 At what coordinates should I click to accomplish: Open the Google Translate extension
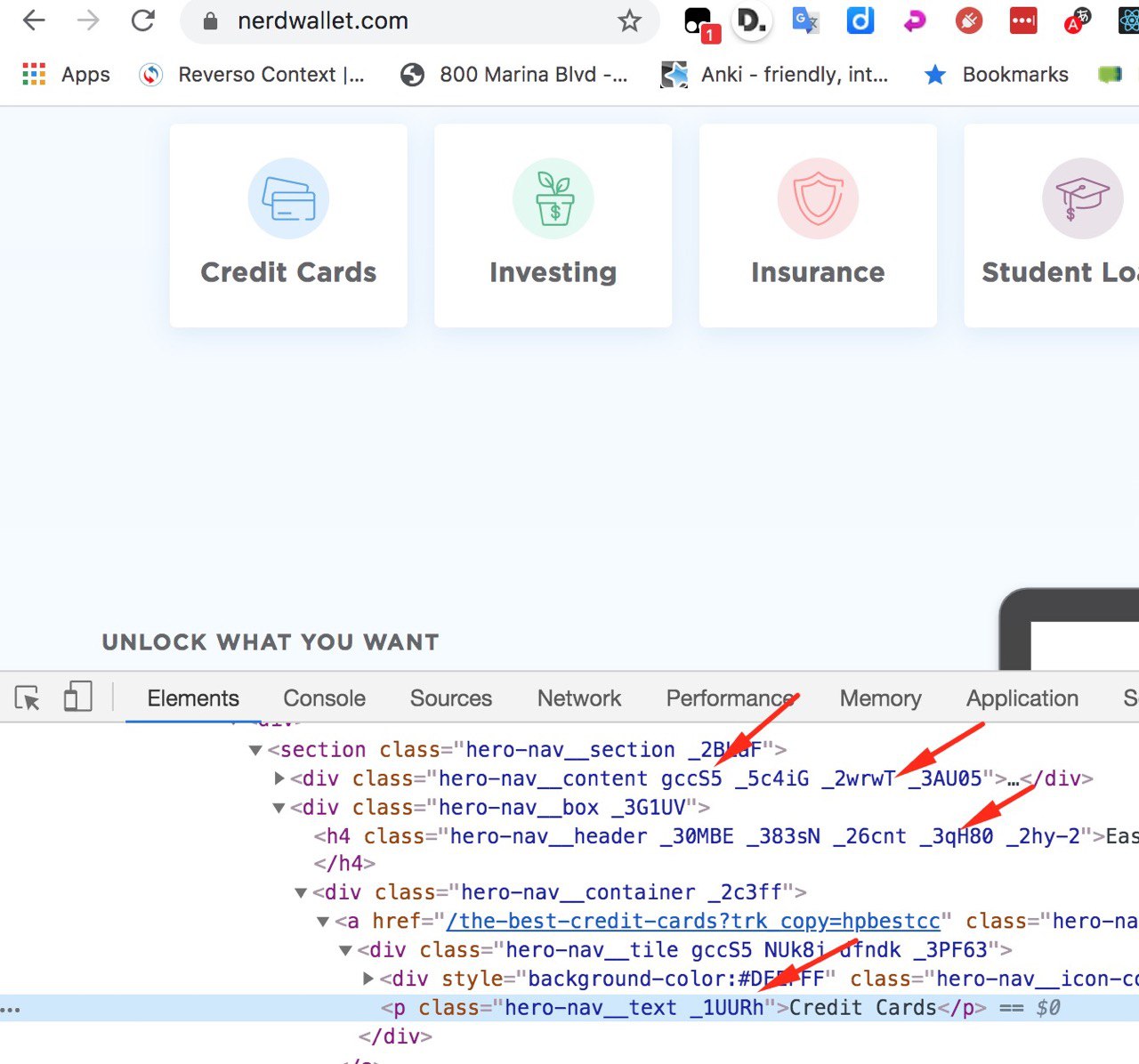(x=806, y=20)
